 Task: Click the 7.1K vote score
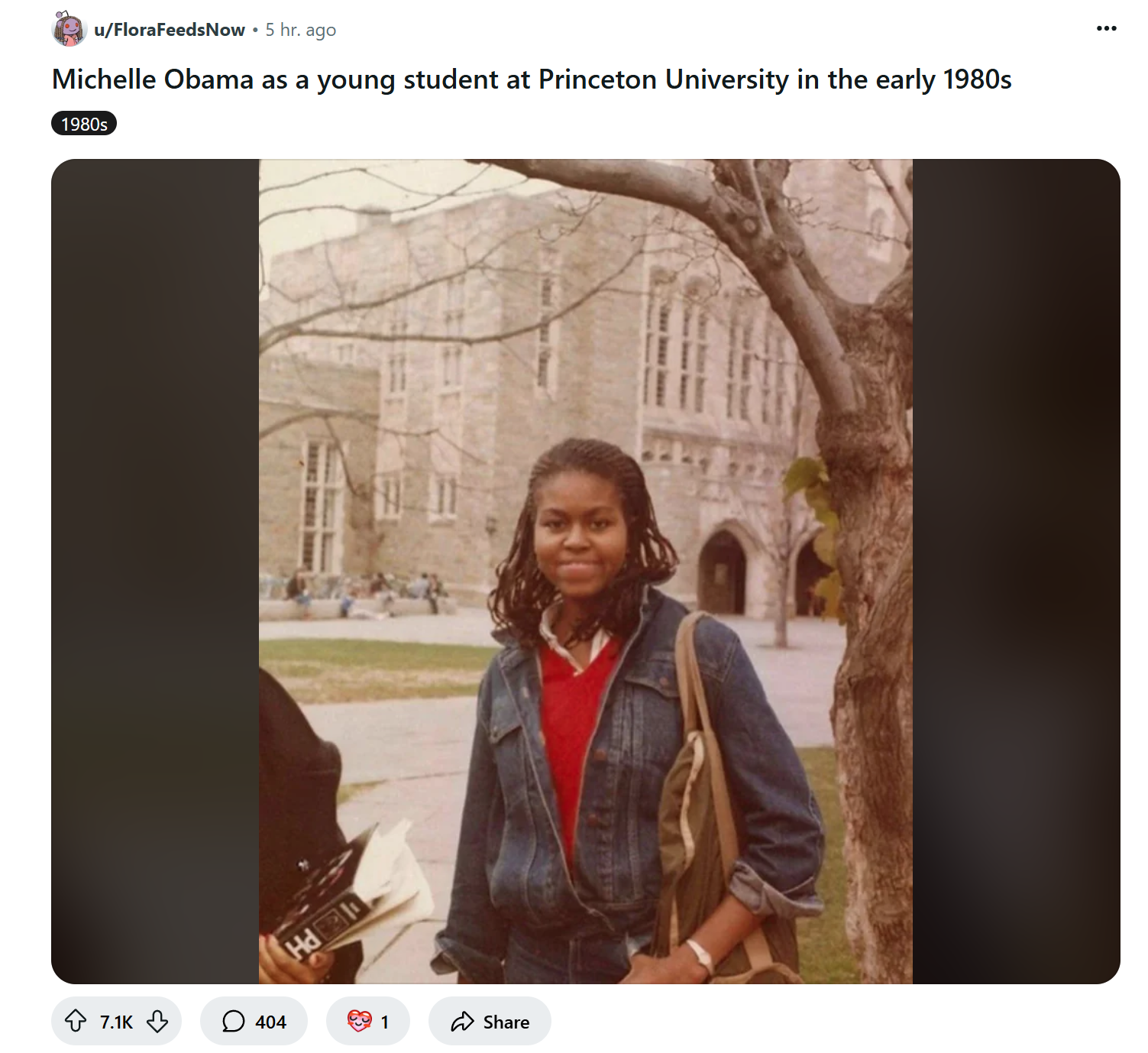(x=116, y=1022)
